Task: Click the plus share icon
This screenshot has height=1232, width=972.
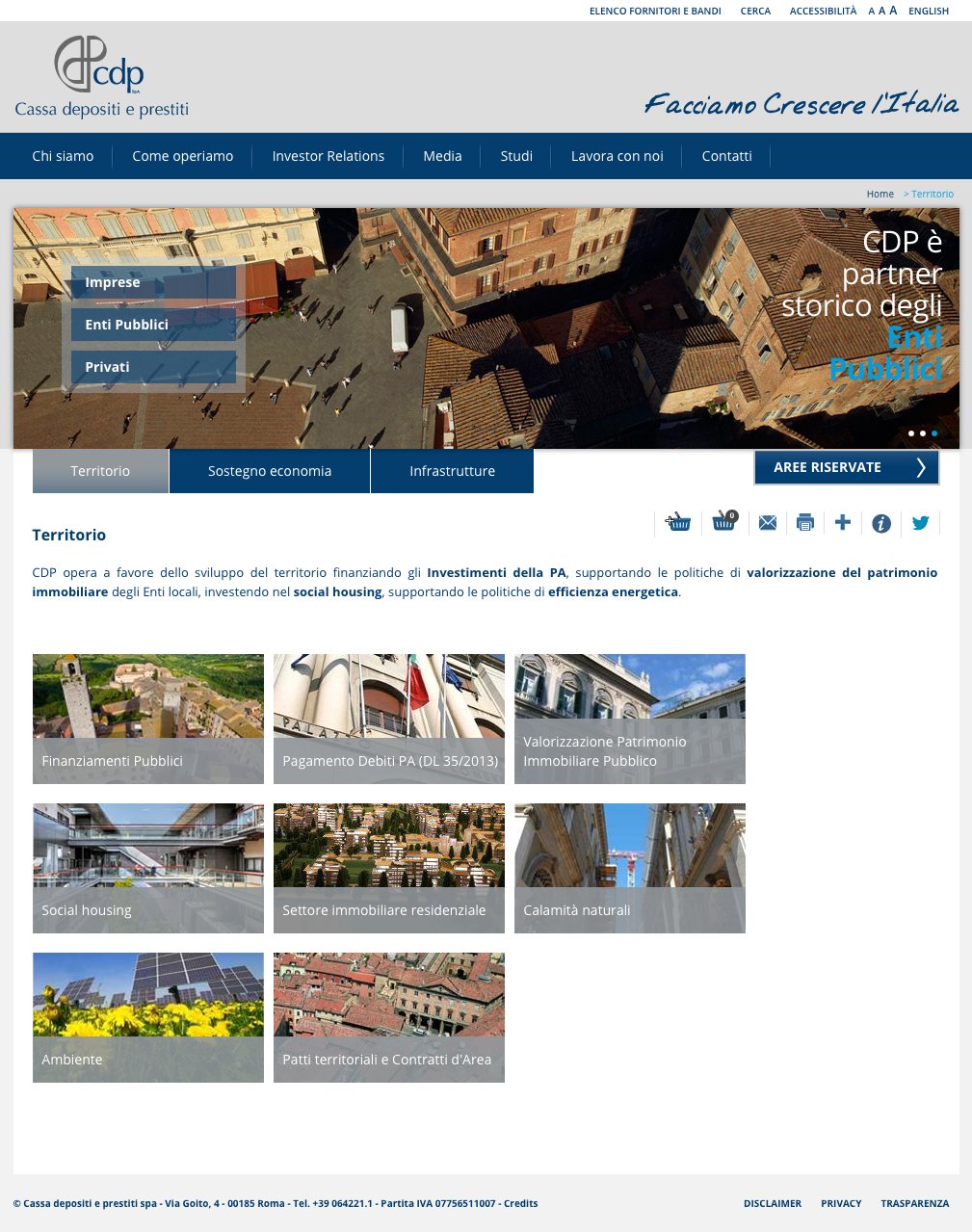Action: [x=843, y=522]
